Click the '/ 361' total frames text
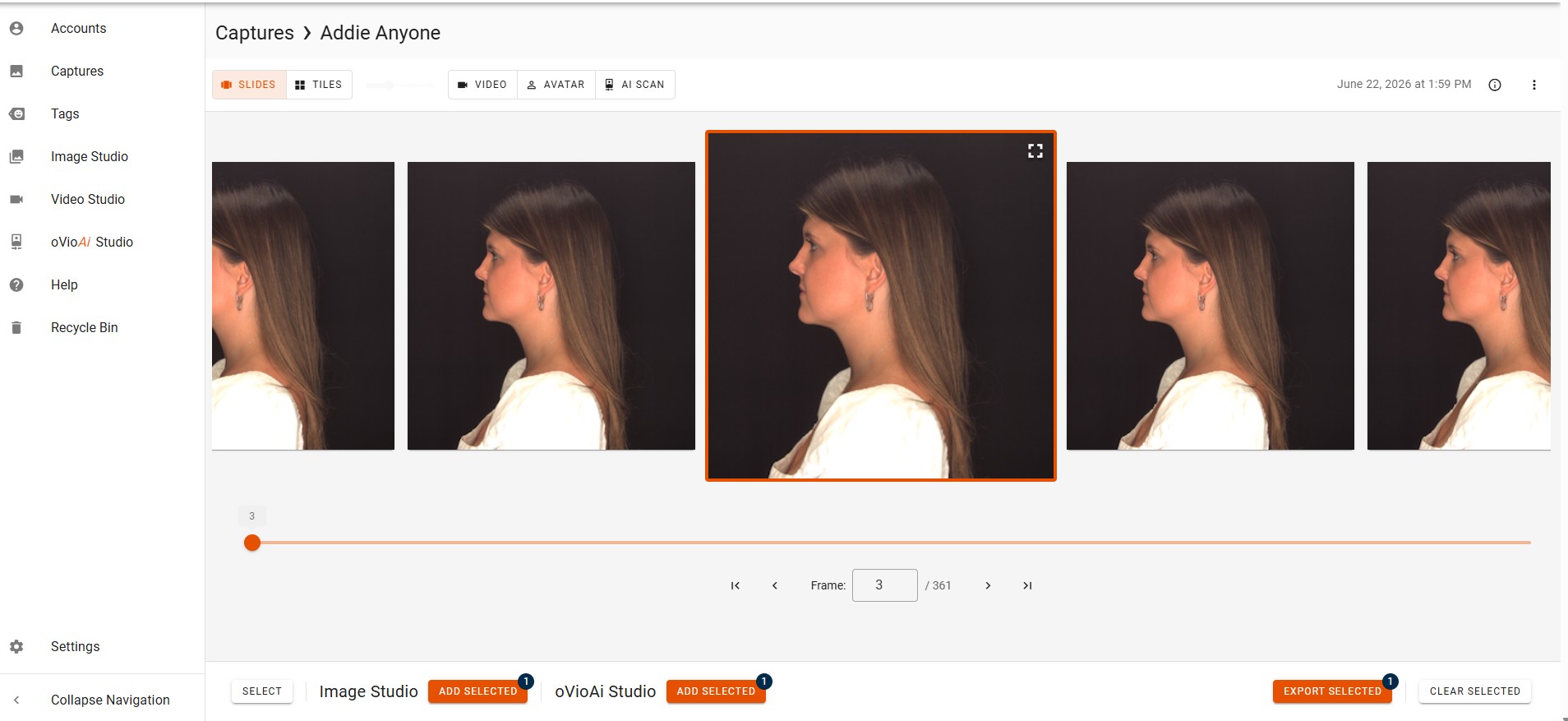The image size is (1568, 721). [938, 585]
